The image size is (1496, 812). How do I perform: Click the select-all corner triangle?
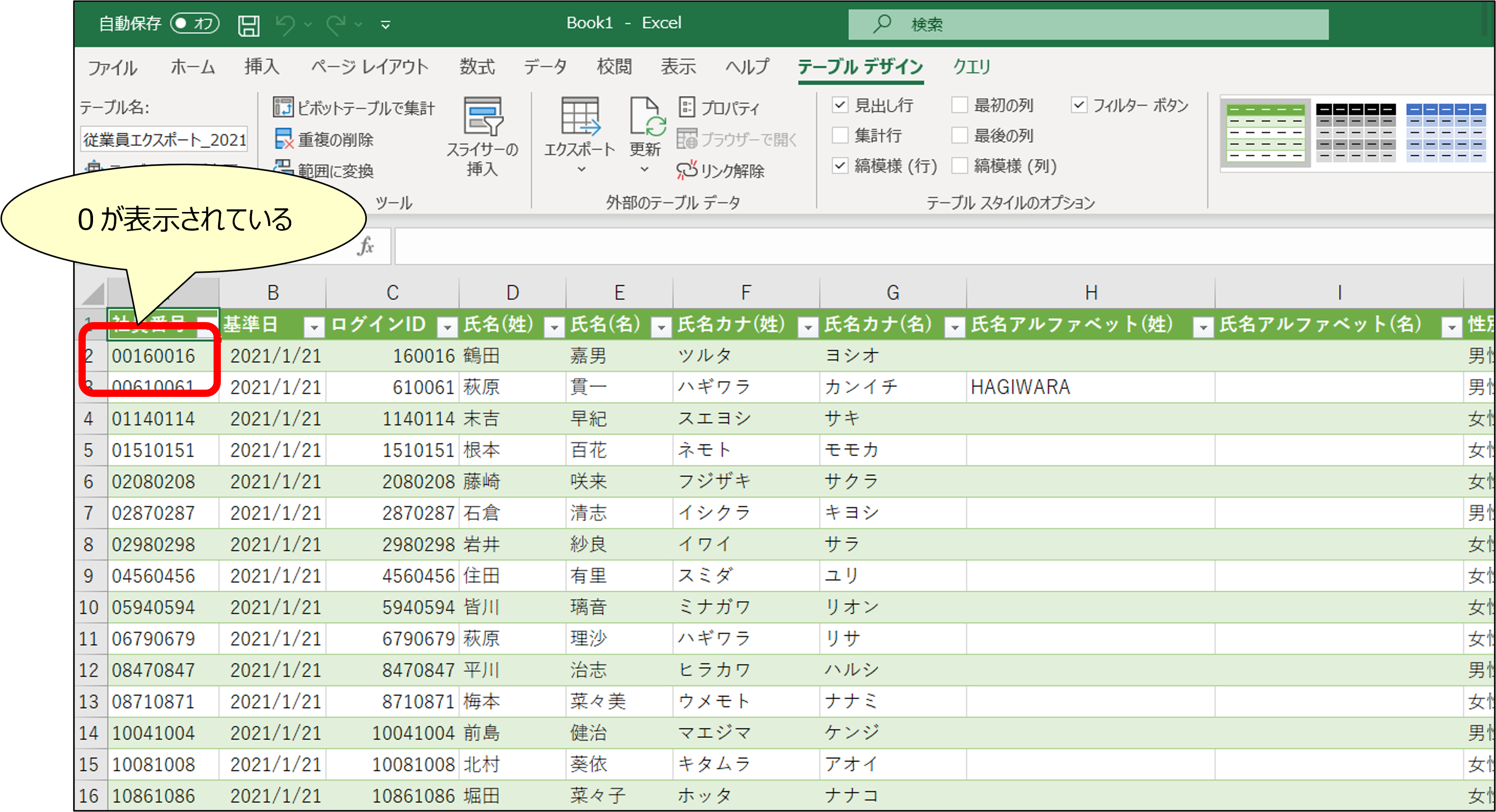coord(92,293)
